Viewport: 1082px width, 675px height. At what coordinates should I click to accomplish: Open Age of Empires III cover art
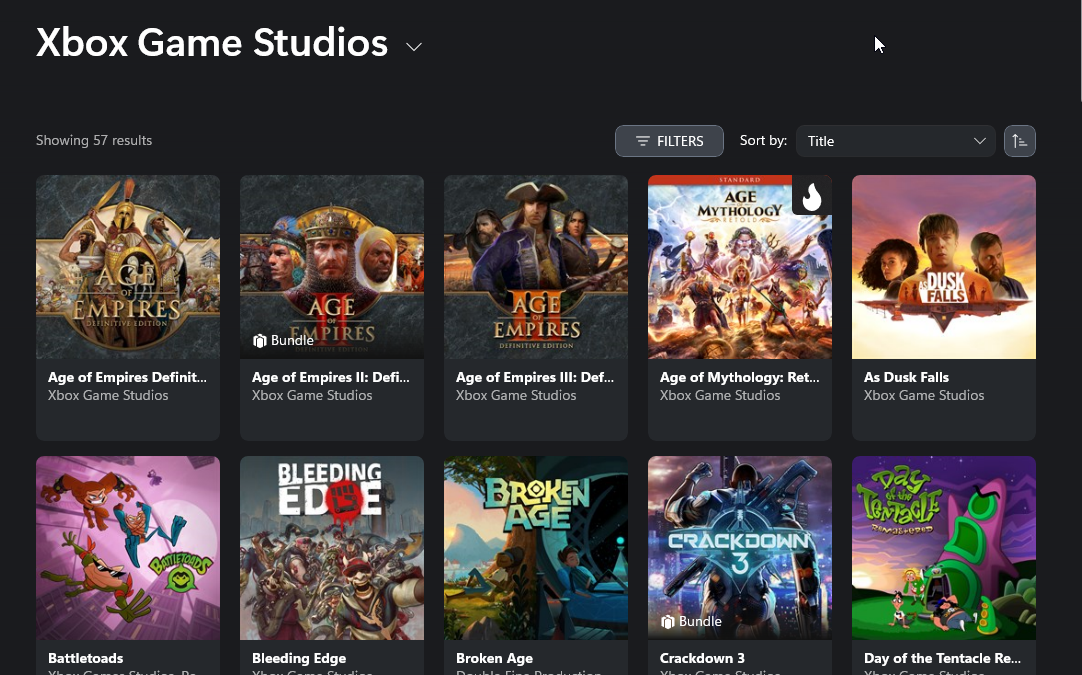click(535, 267)
